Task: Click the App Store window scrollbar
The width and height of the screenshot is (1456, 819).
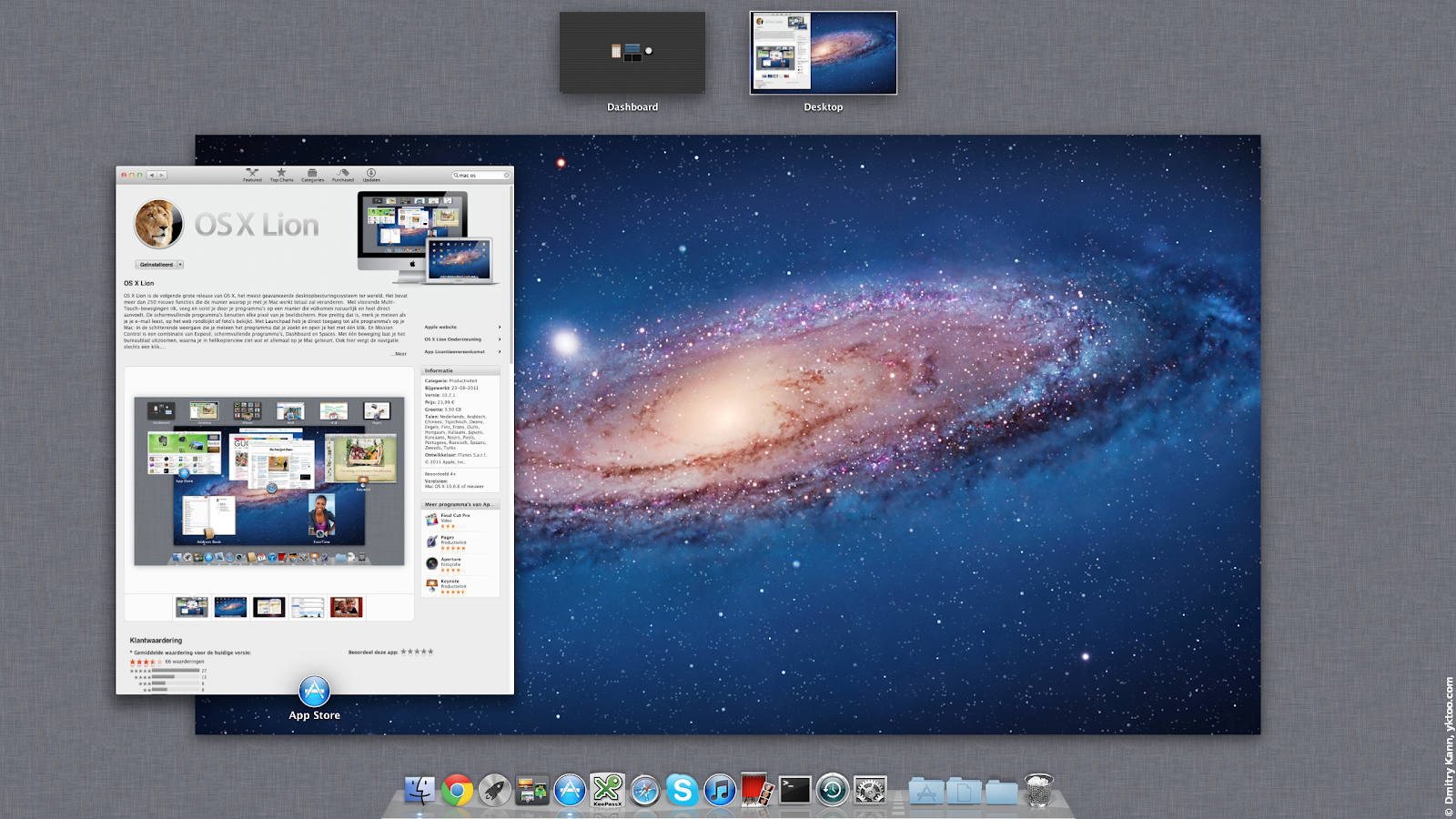Action: (x=511, y=273)
